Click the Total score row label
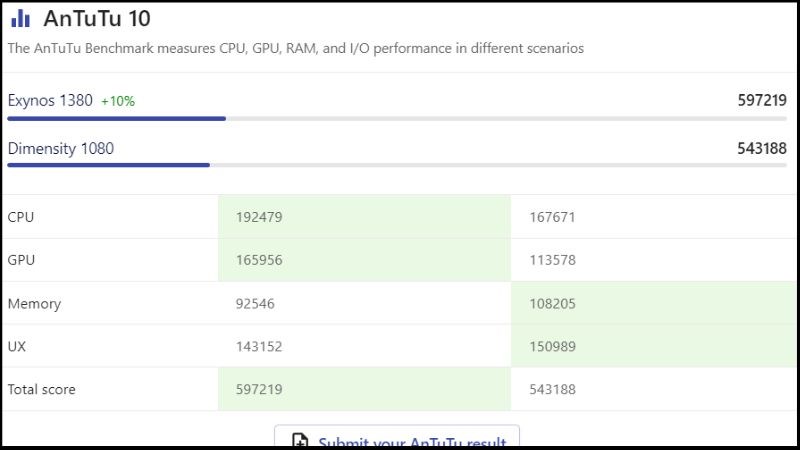Screen dimensions: 800x450 41,389
